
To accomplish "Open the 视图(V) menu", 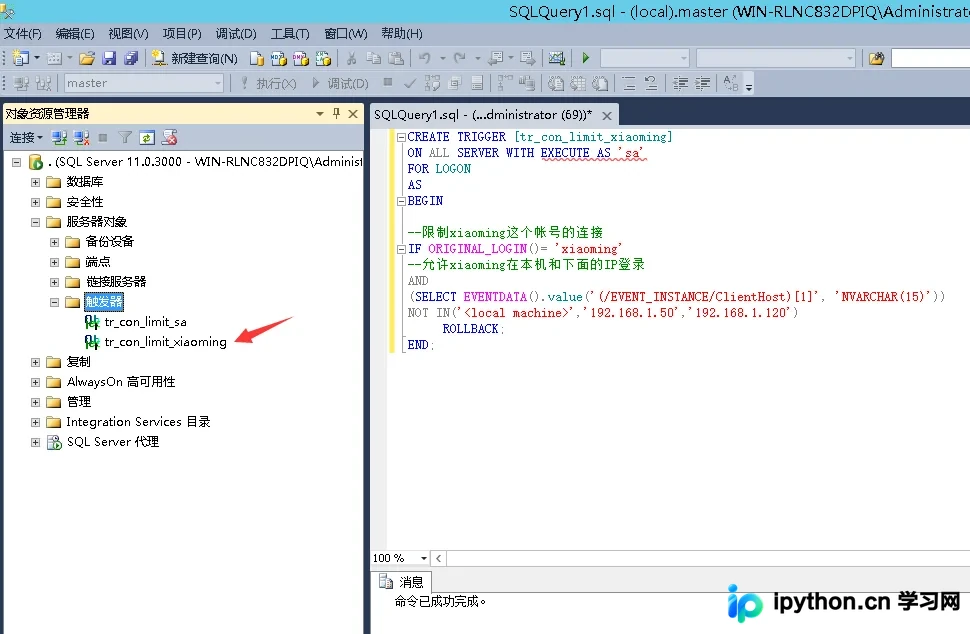I will coord(129,33).
